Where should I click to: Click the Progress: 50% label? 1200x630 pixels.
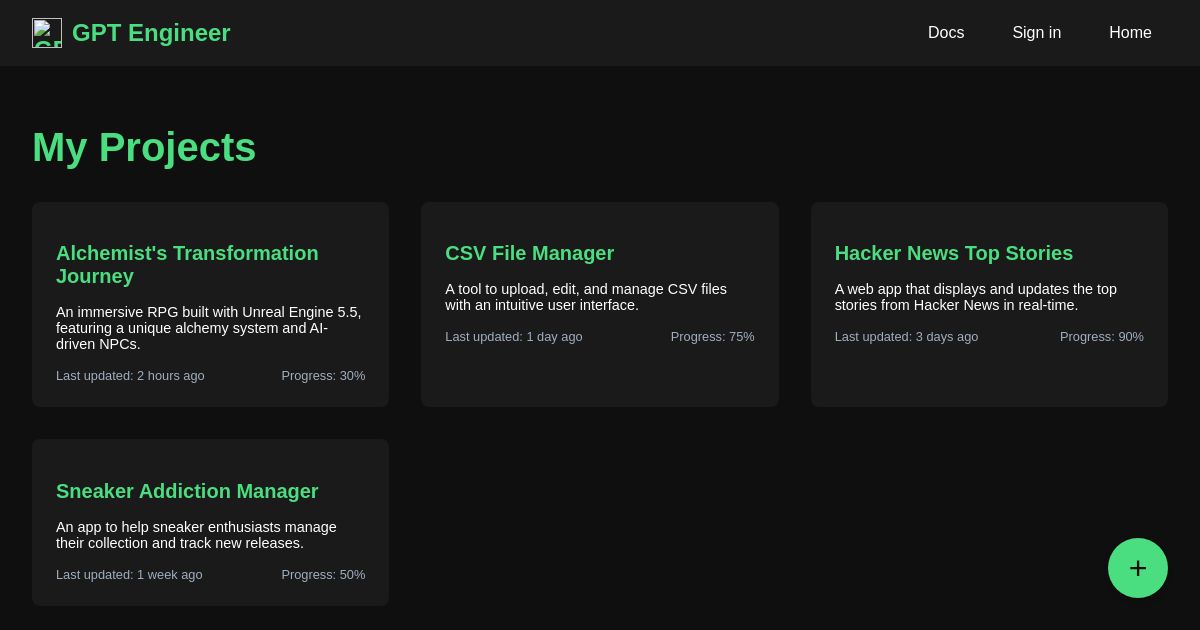[x=323, y=575]
